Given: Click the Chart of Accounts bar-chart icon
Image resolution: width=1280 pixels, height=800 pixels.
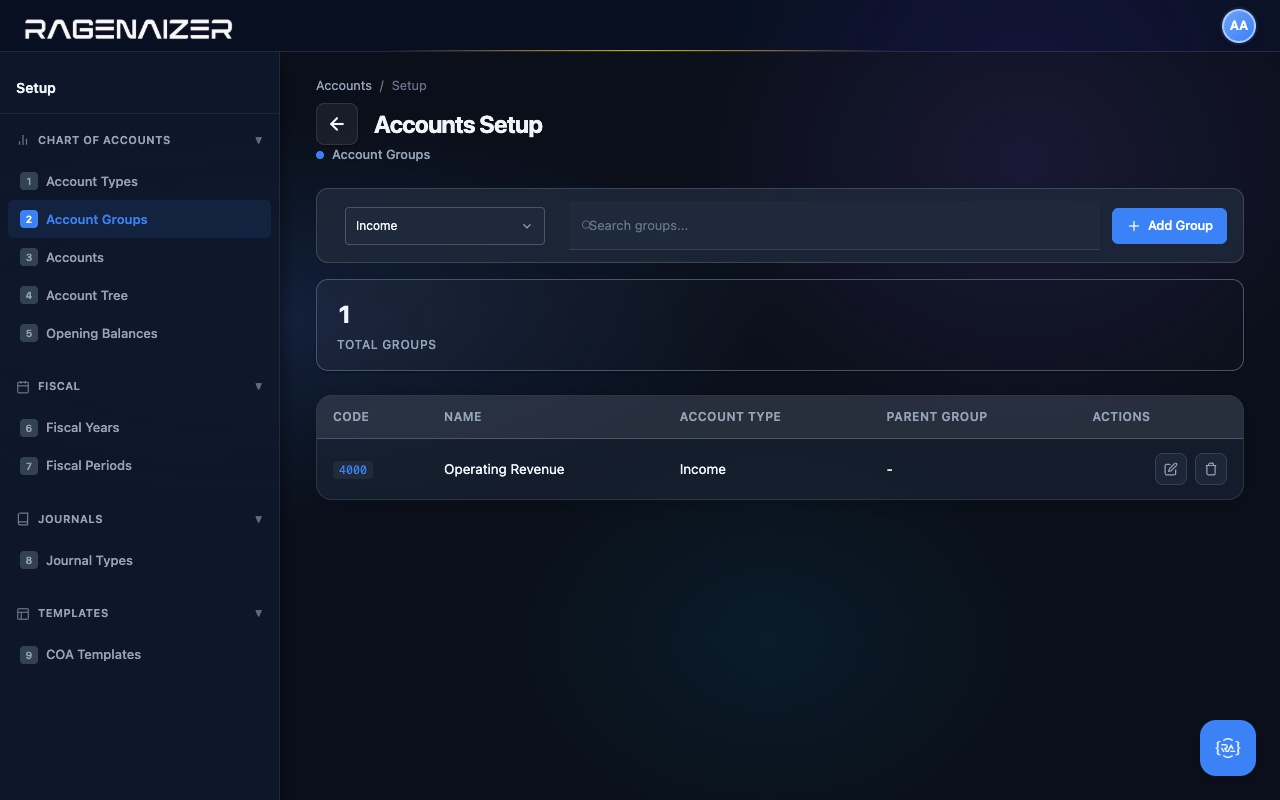Looking at the screenshot, I should [23, 140].
